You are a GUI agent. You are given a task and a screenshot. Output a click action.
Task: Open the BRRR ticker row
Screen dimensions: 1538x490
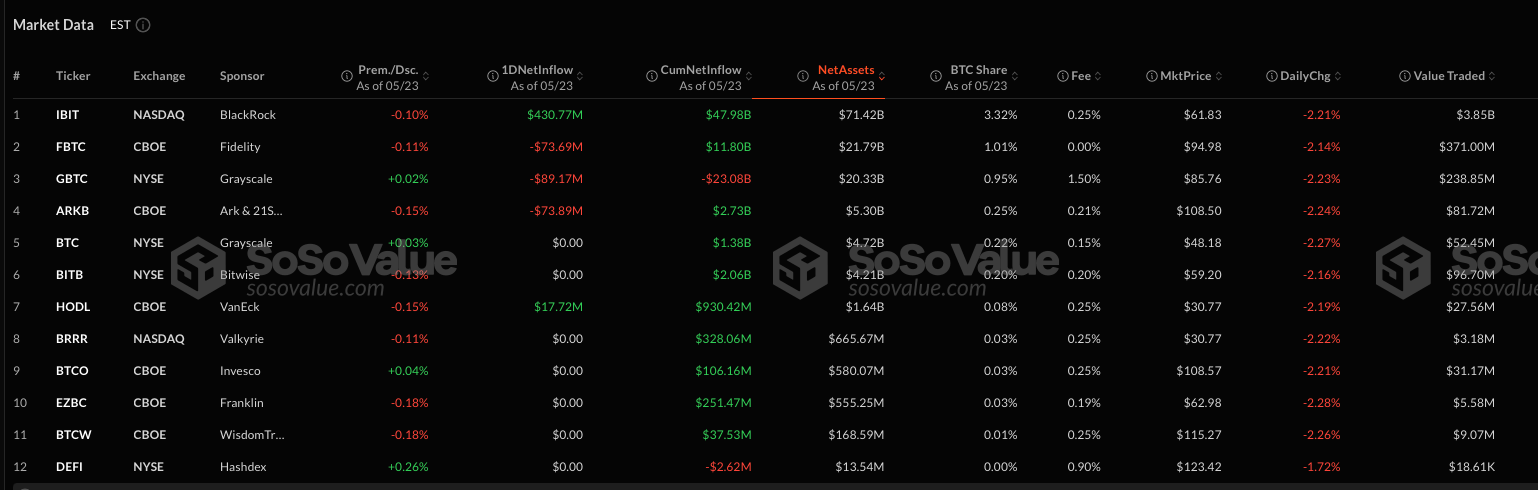click(71, 339)
